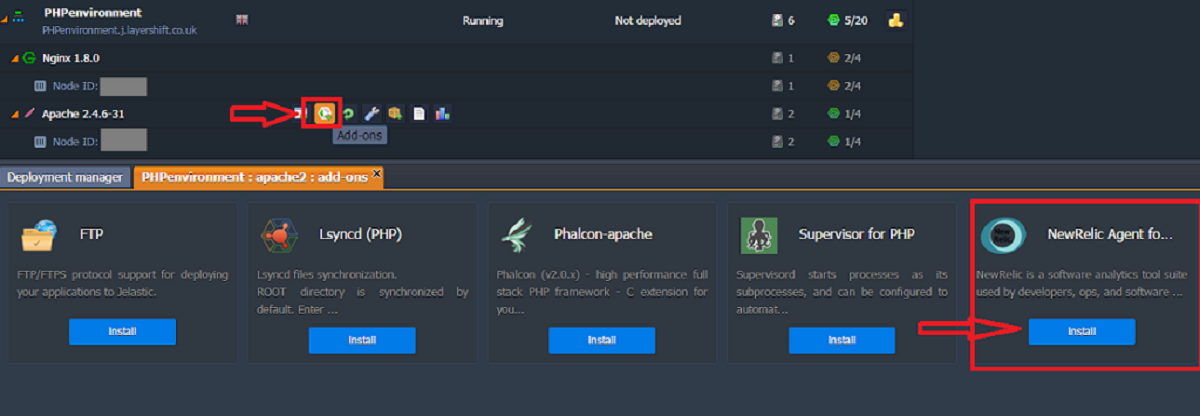Install the FTP add-on
1200x416 pixels.
[122, 331]
